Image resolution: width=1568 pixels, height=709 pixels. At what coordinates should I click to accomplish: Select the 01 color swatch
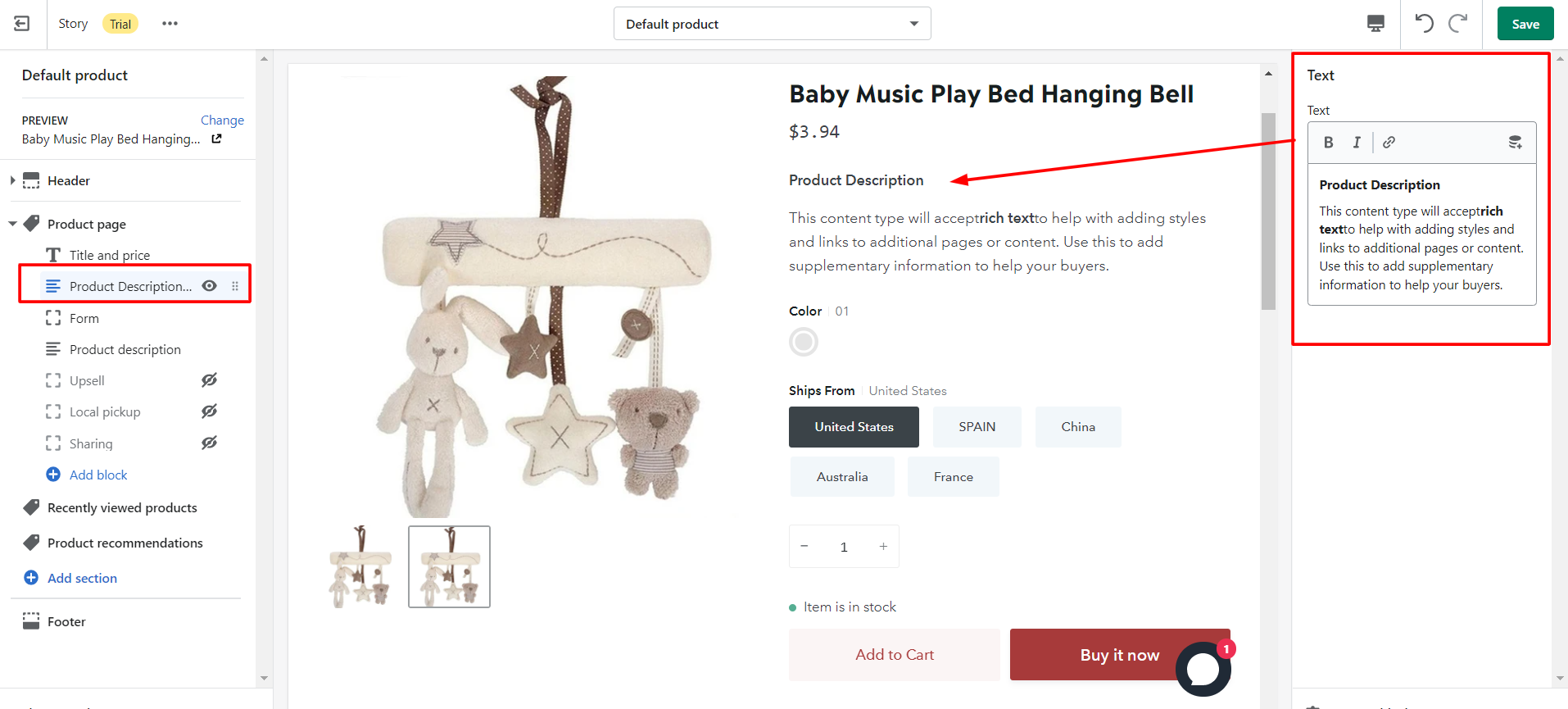click(804, 342)
